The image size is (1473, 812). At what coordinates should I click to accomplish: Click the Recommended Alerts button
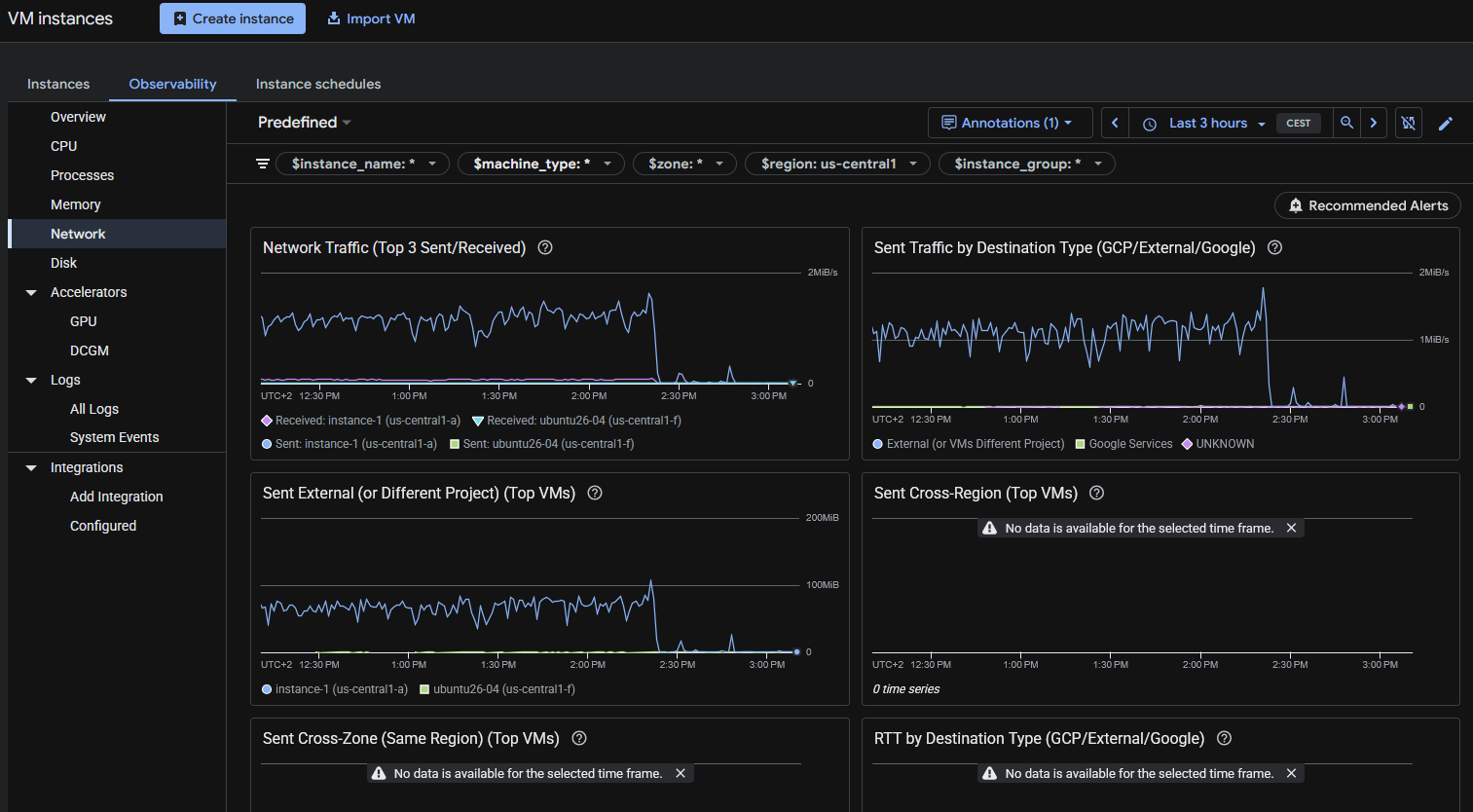[x=1368, y=205]
